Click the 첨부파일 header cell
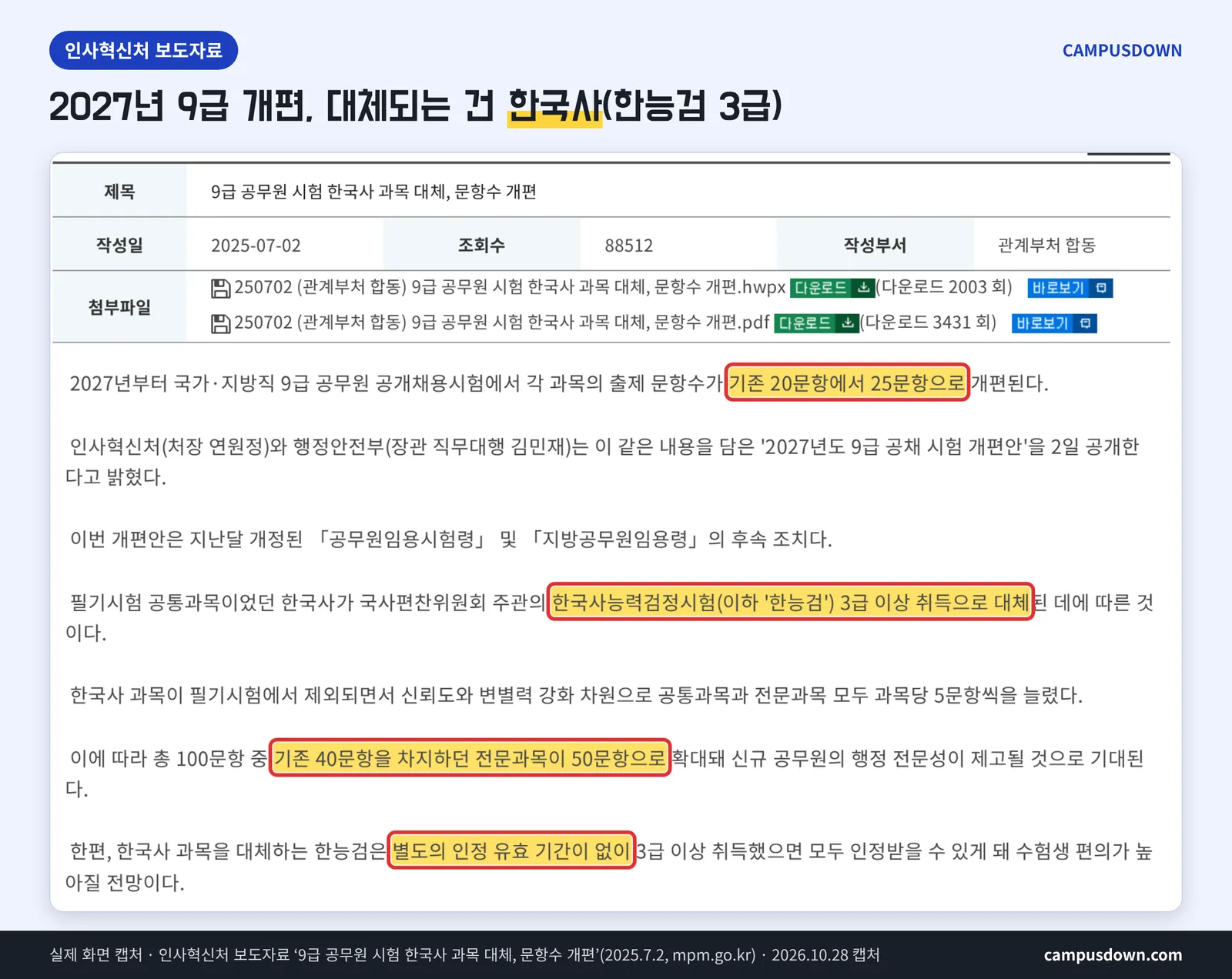1232x979 pixels. tap(119, 307)
